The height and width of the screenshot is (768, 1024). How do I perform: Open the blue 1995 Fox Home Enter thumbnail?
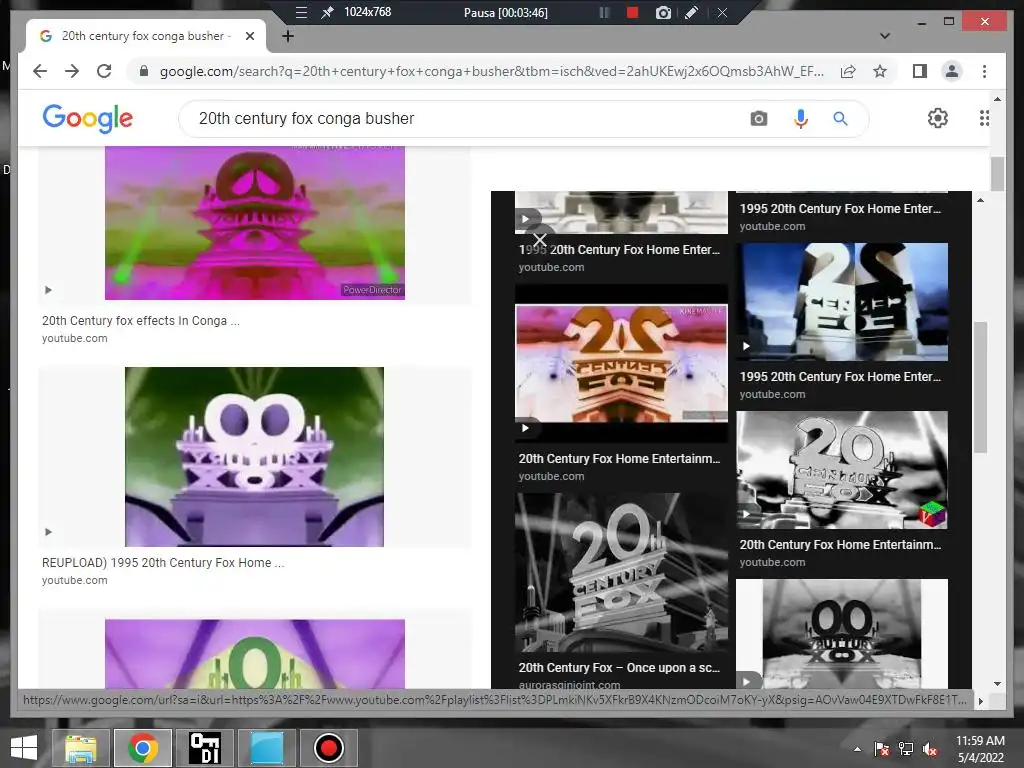842,302
